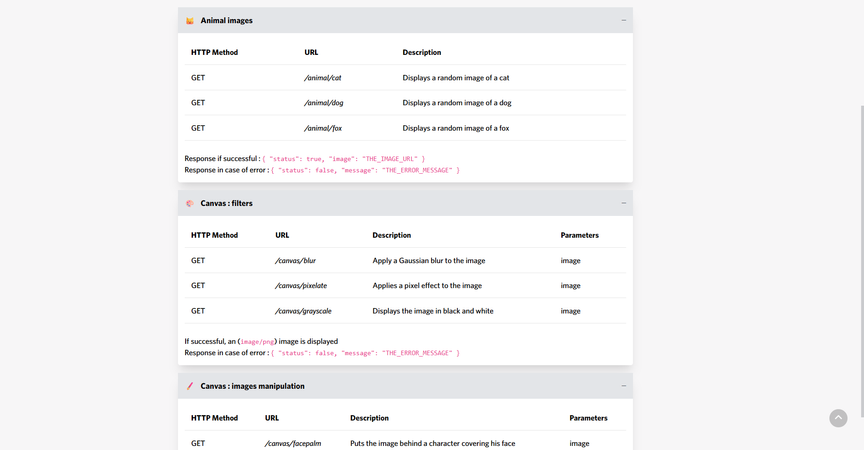Image resolution: width=864 pixels, height=450 pixels.
Task: Collapse the Canvas : images manipulation section
Action: (x=624, y=386)
